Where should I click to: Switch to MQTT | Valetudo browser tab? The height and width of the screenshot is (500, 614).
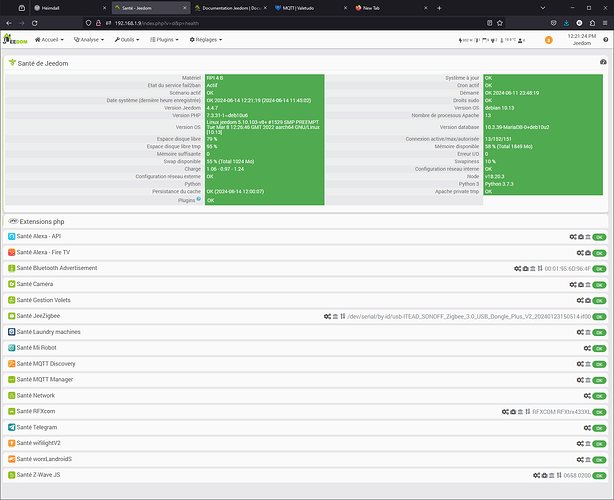point(311,8)
